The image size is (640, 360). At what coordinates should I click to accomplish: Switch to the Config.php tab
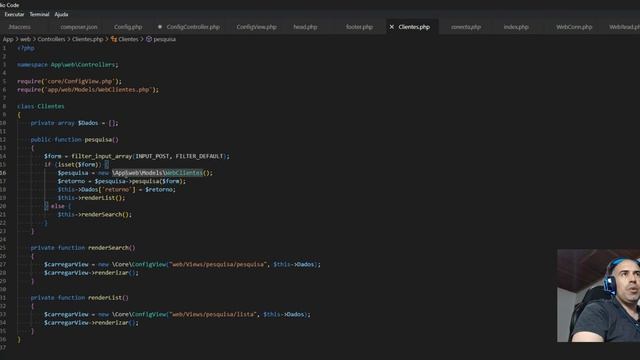128,27
